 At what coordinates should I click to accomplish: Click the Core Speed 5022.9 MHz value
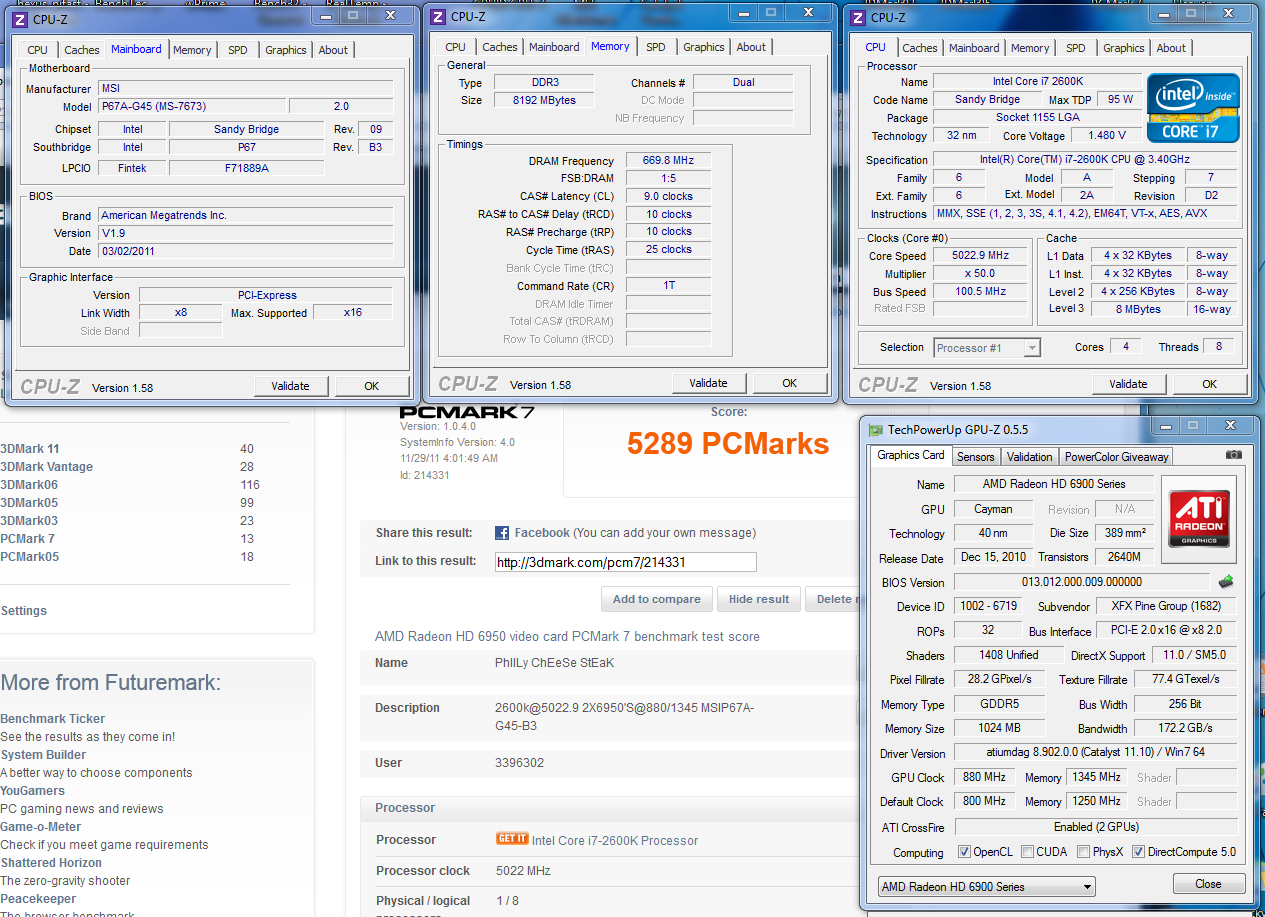[x=980, y=256]
